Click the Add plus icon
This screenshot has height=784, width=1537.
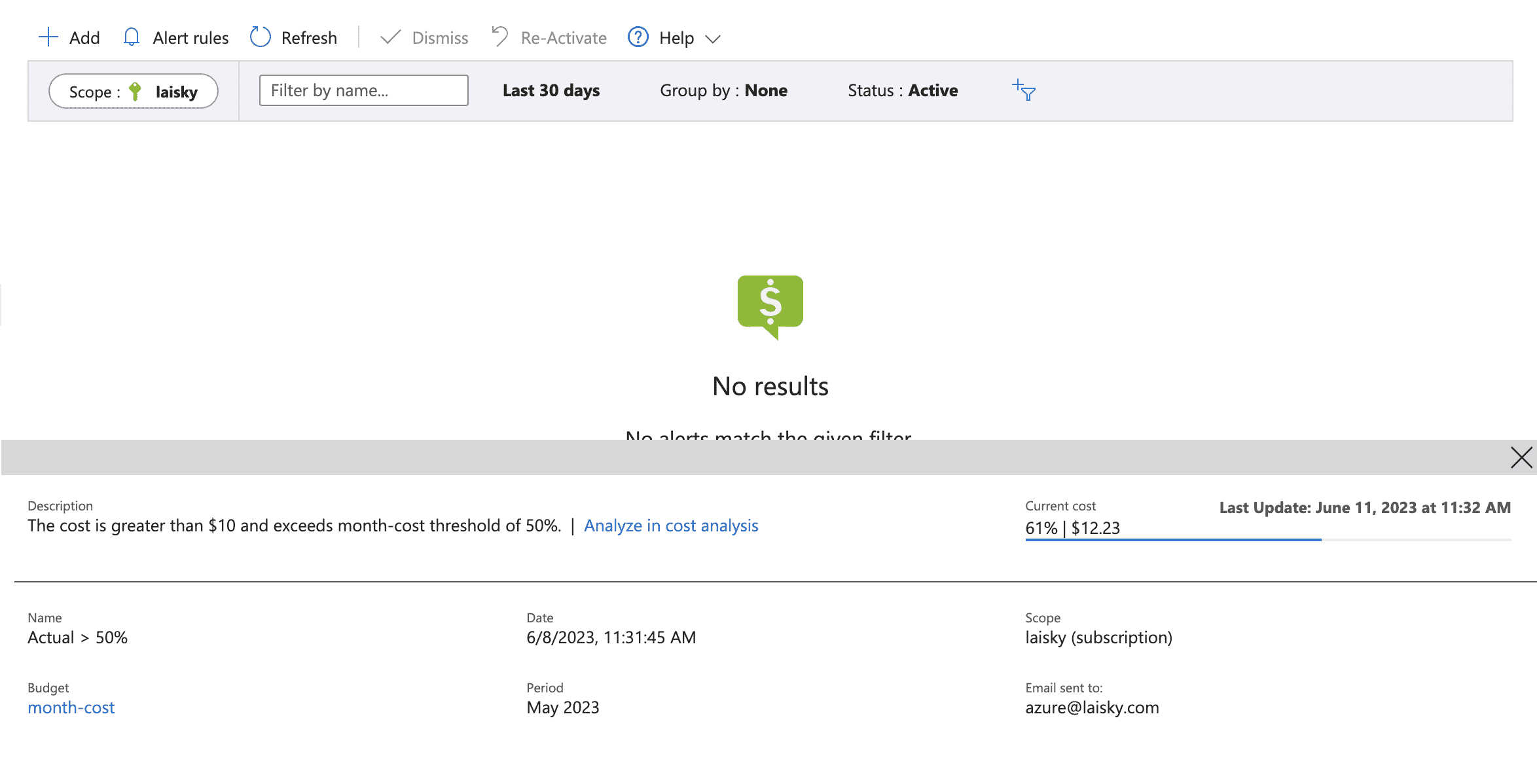click(48, 37)
